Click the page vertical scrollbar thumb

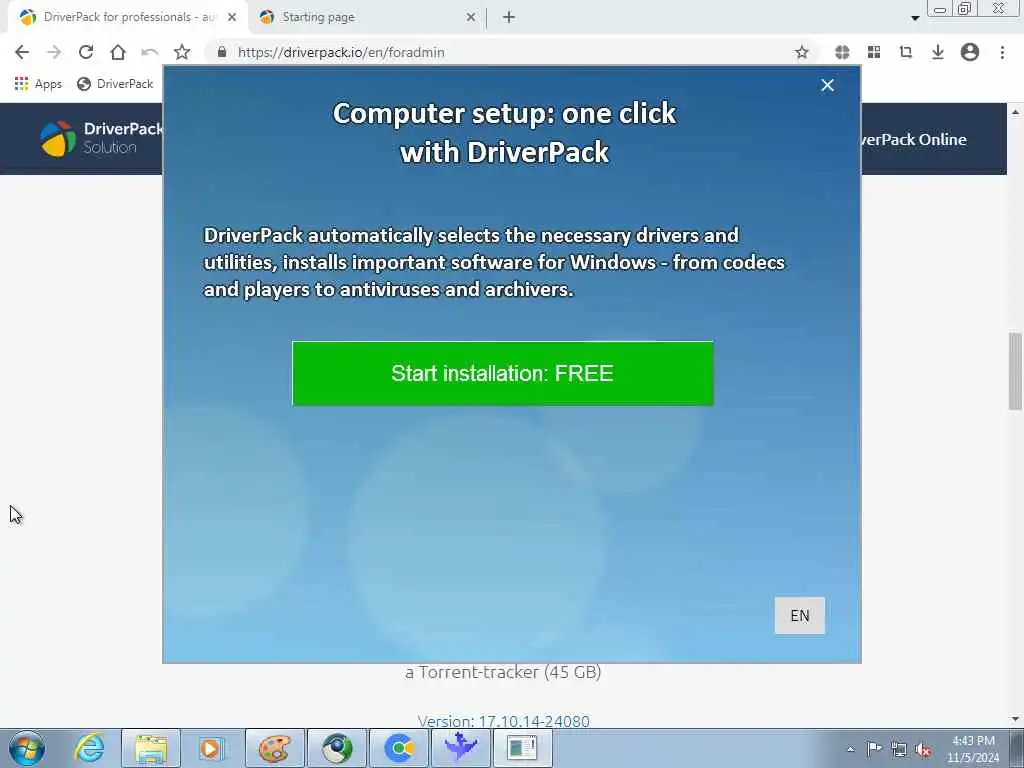coord(1015,371)
